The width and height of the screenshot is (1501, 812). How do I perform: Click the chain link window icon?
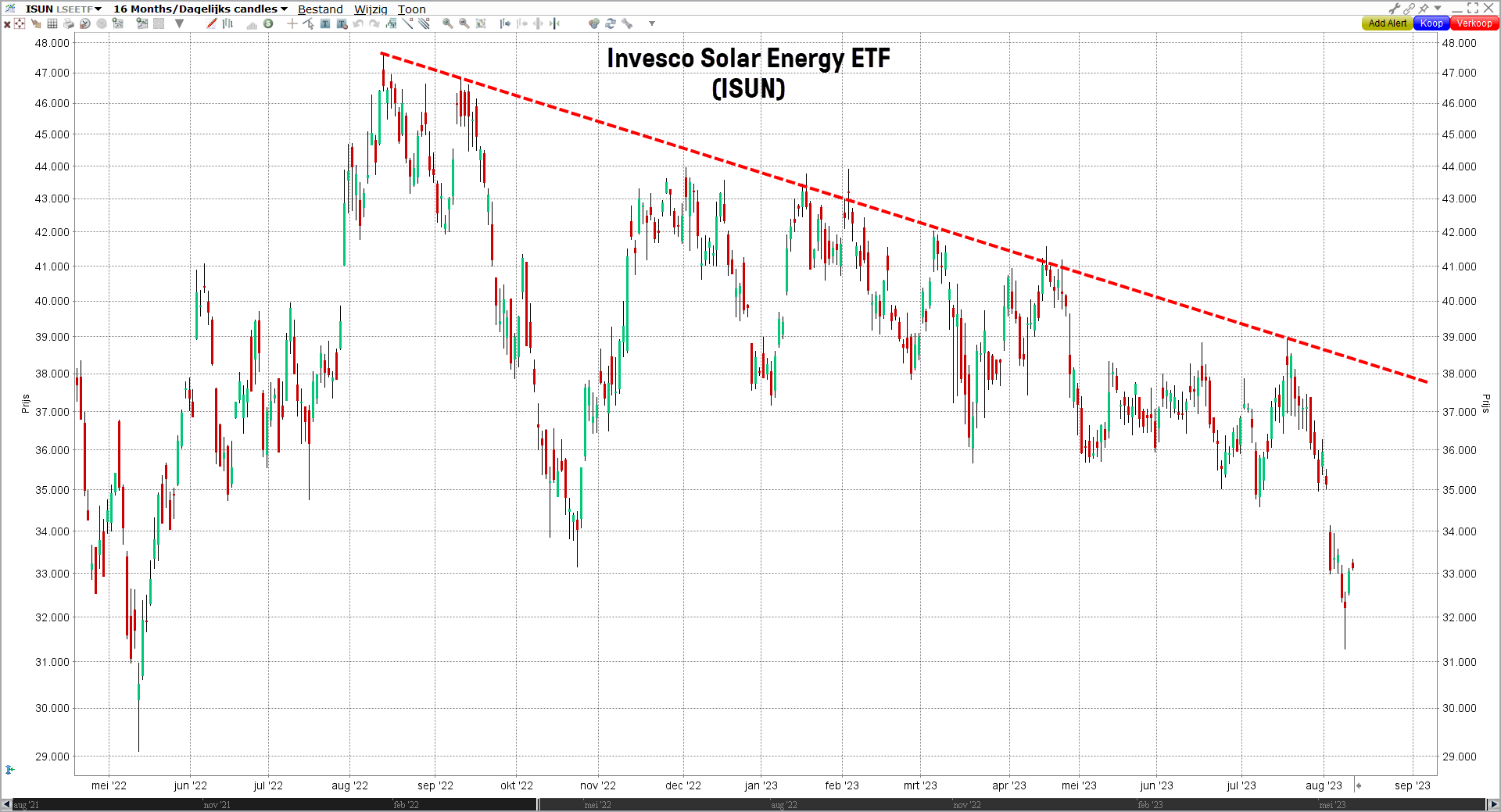pos(1410,8)
